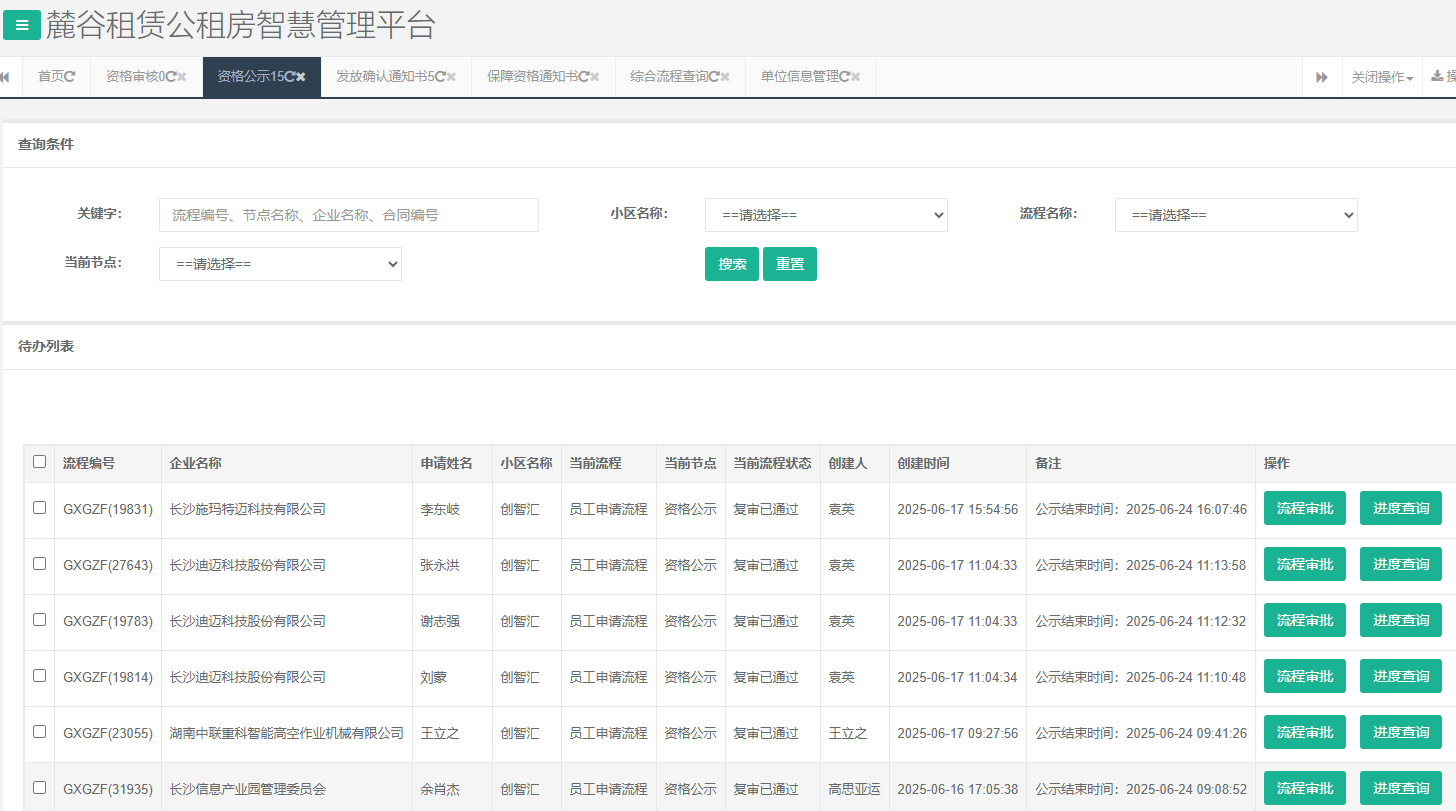Screen dimensions: 1456x811
Task: Click the download icon at the top right
Action: click(x=1438, y=77)
